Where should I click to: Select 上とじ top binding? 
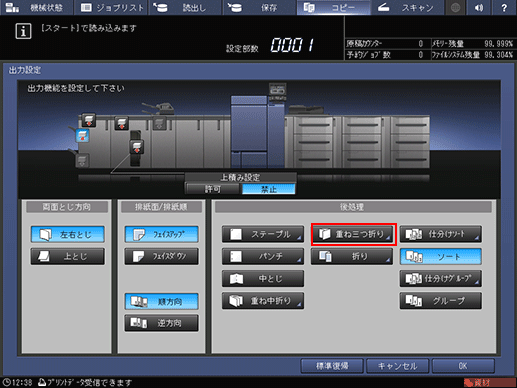point(68,256)
